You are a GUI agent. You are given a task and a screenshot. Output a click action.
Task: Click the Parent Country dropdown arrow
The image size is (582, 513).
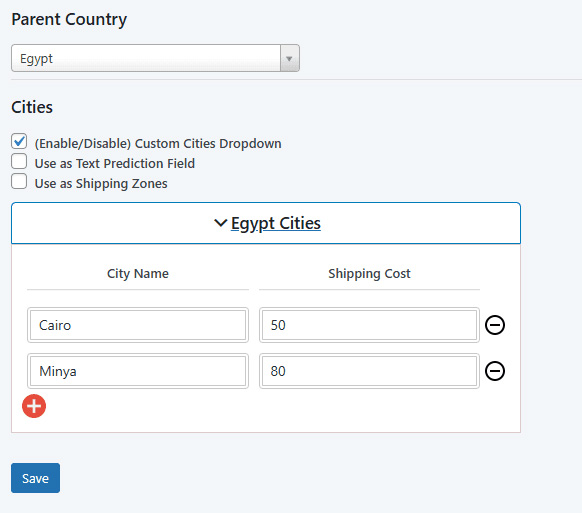point(290,58)
